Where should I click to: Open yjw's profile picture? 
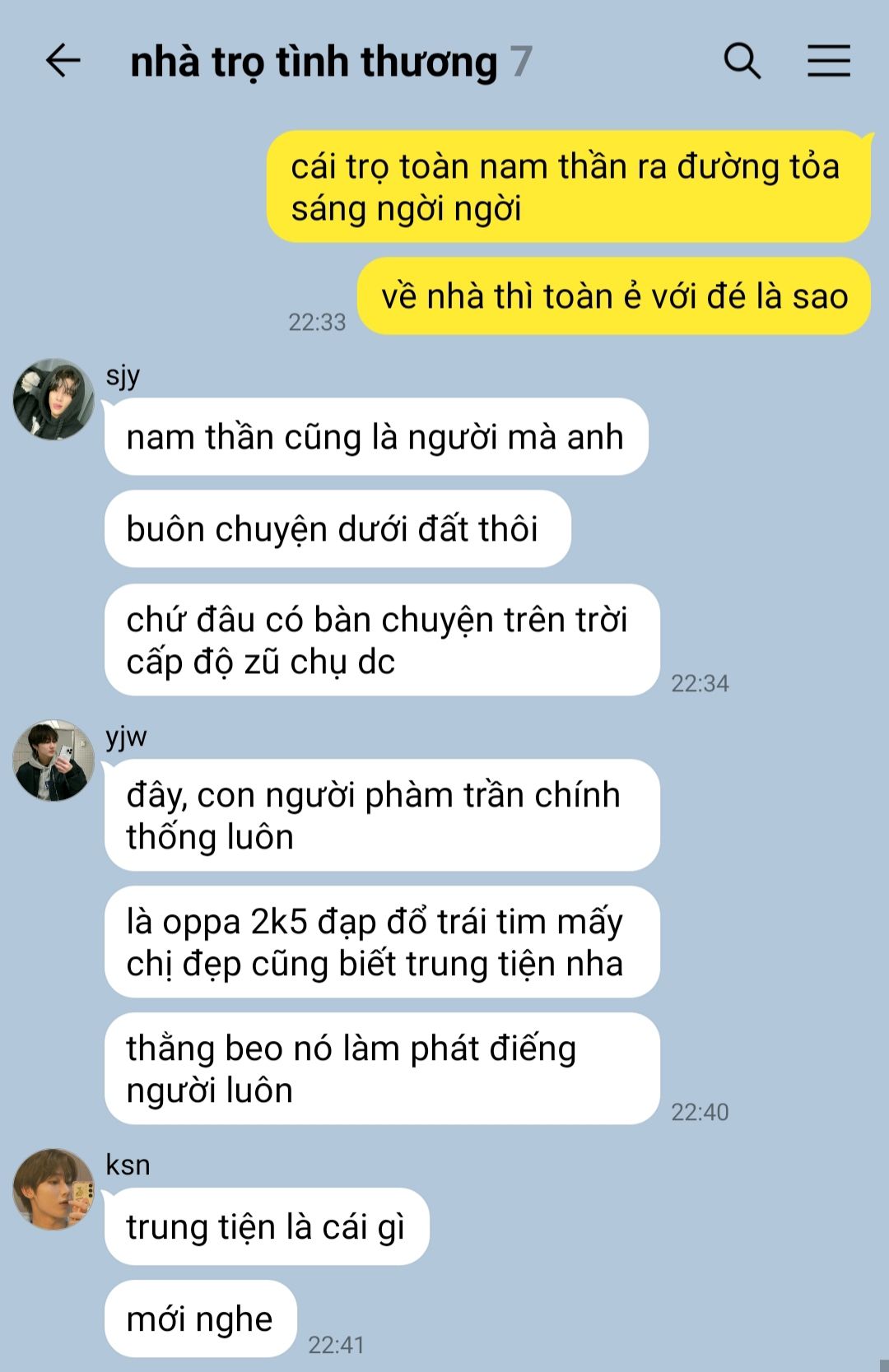pos(54,760)
